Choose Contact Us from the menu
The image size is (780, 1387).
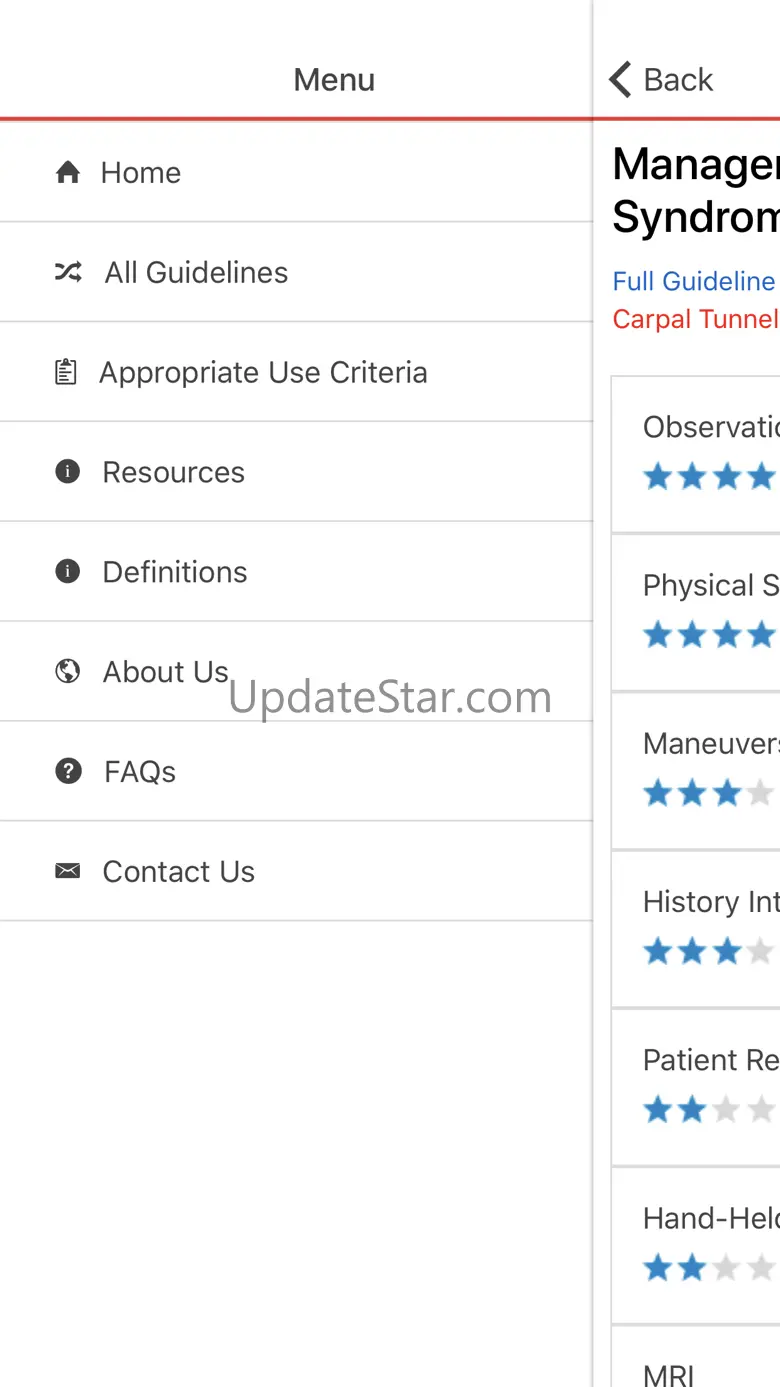pyautogui.click(x=179, y=871)
